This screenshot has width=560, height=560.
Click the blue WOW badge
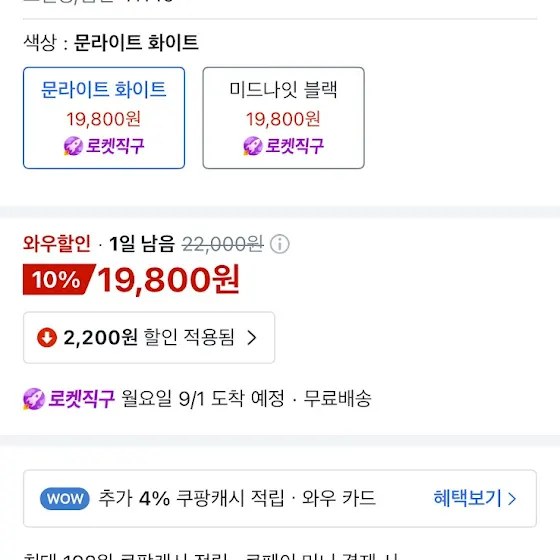pos(65,499)
